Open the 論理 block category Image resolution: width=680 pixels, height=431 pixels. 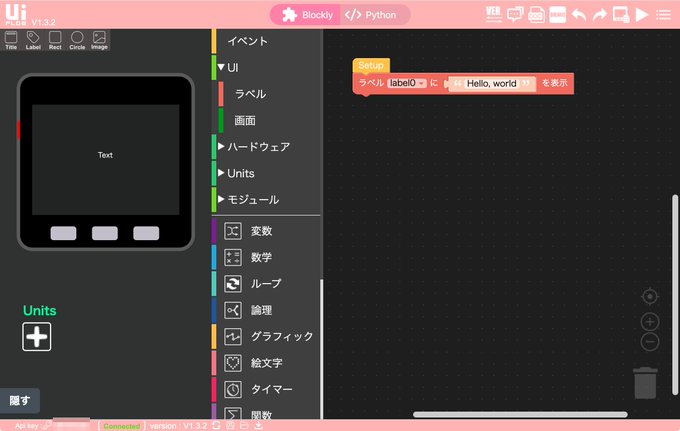pos(266,310)
